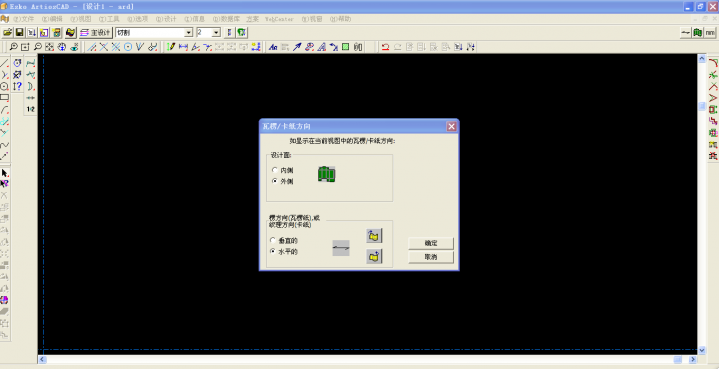Open the WebCenter menu
Viewport: 719px width, 369px height.
(x=279, y=19)
